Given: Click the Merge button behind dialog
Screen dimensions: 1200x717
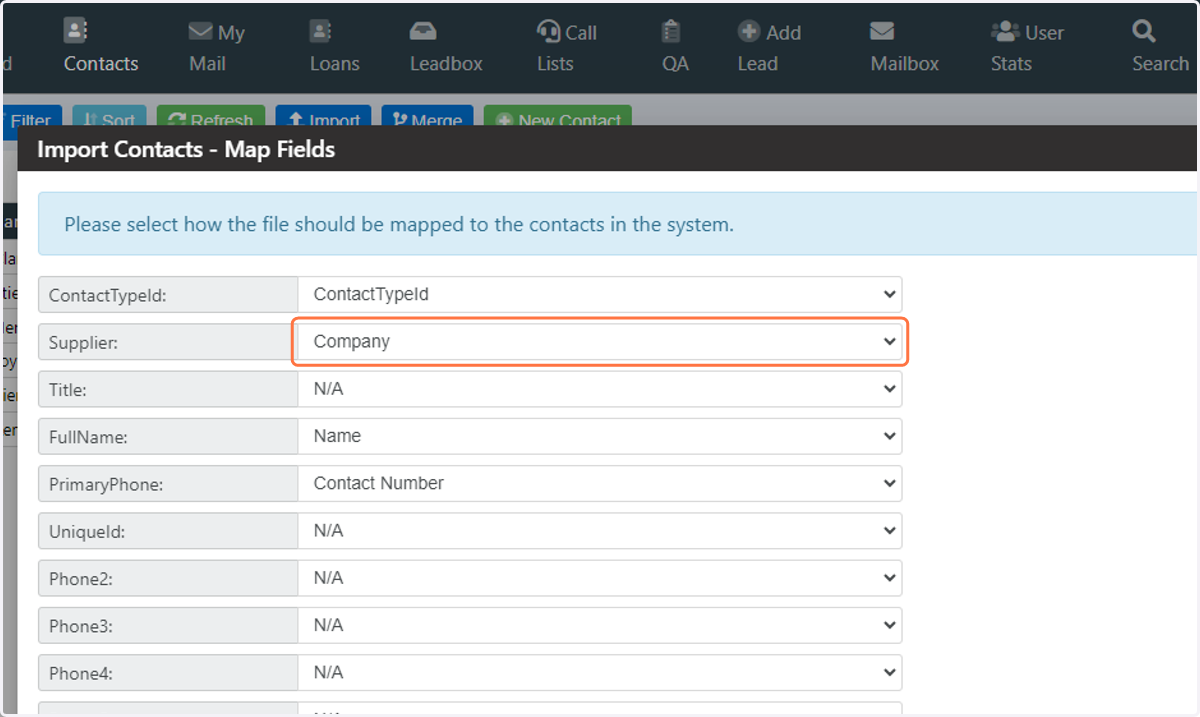Looking at the screenshot, I should coord(427,116).
